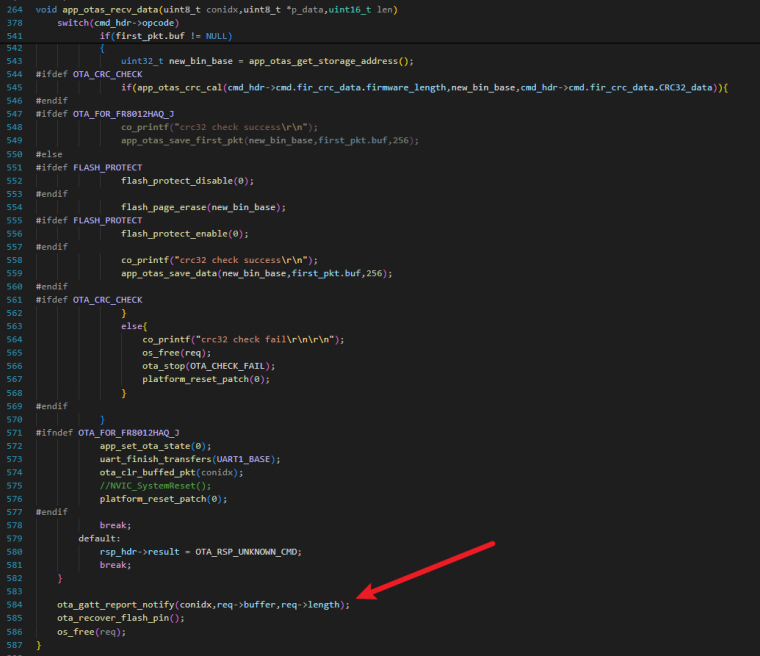Click #ifndef OTA_FOR_FR8012HAQ_J on line 571
The width and height of the screenshot is (760, 656).
[108, 432]
